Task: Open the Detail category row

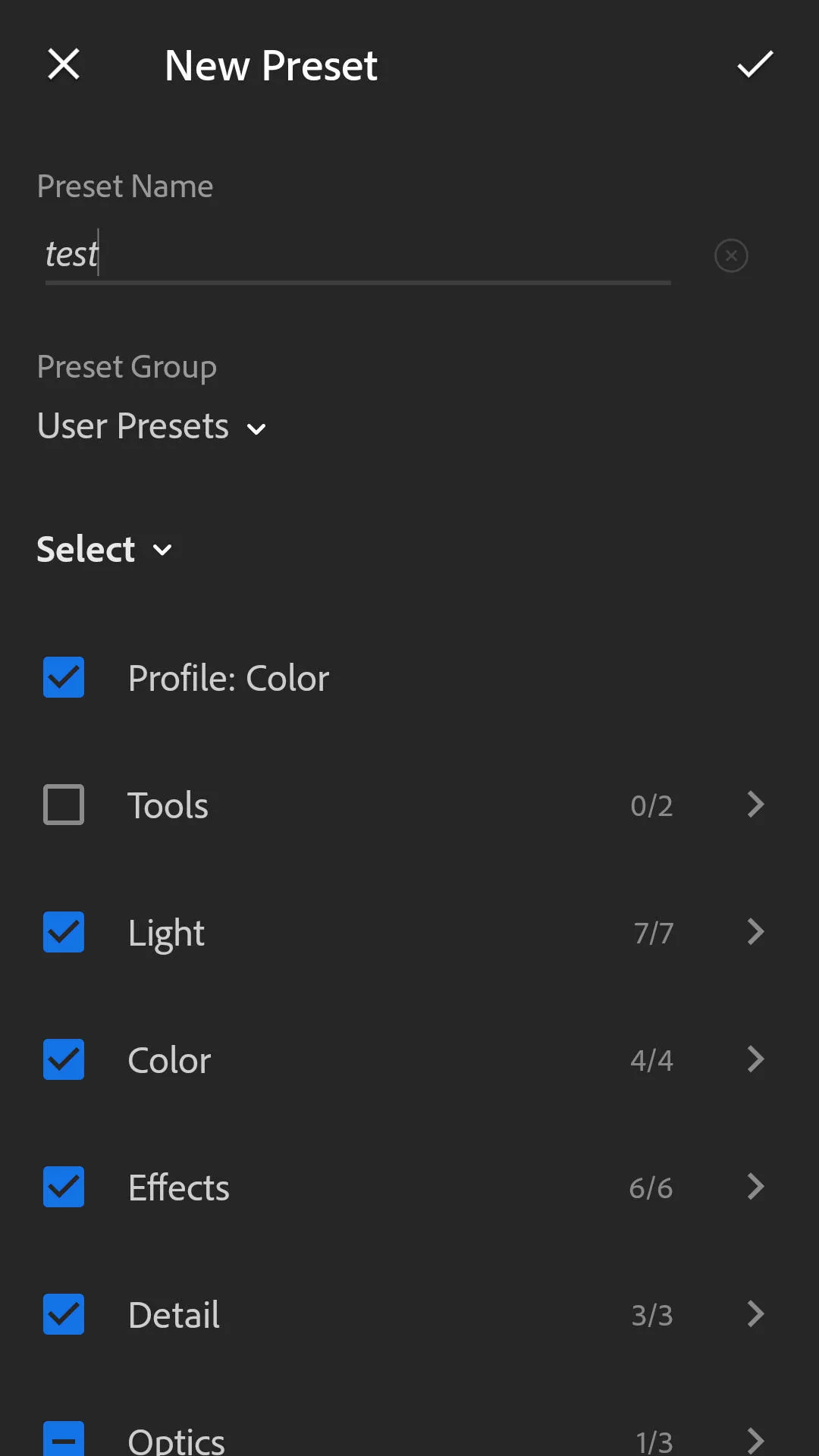Action: pyautogui.click(x=409, y=1314)
